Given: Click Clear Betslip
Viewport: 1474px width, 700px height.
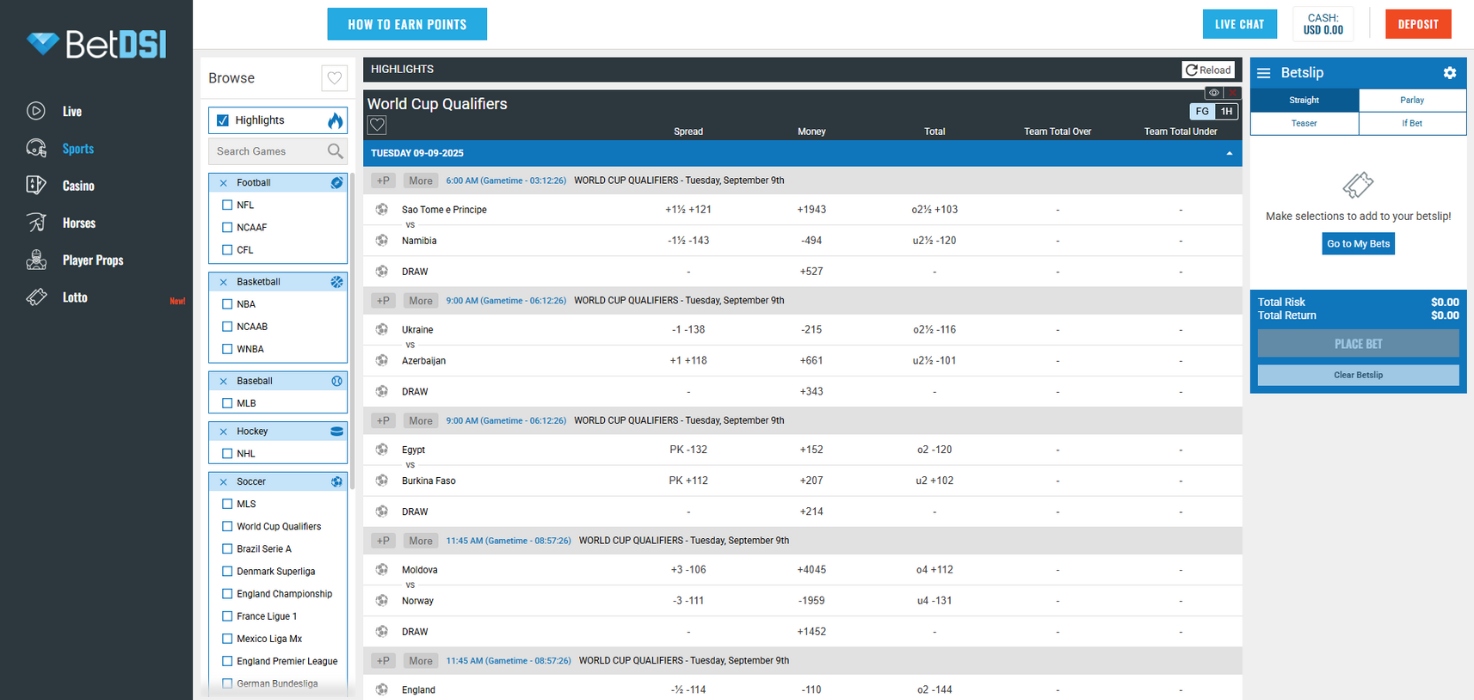Looking at the screenshot, I should click(x=1358, y=375).
